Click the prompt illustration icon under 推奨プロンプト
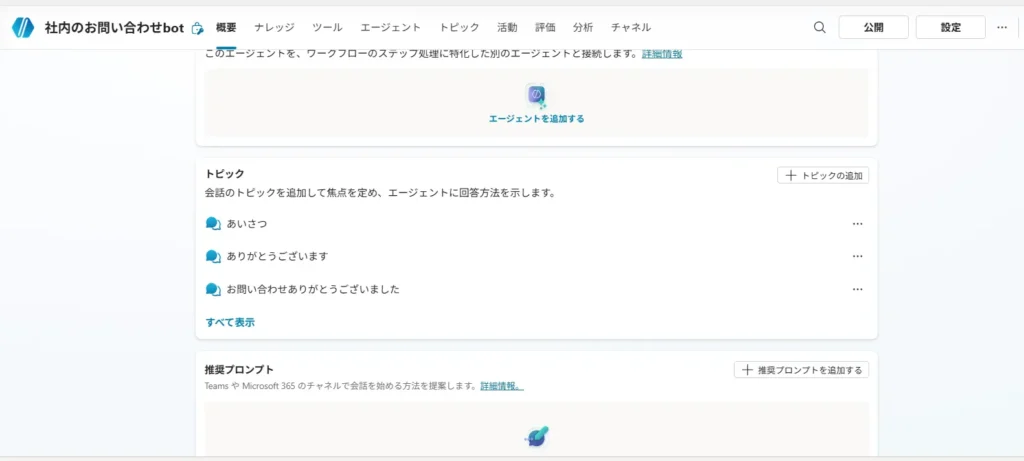This screenshot has width=1024, height=461. coord(537,436)
